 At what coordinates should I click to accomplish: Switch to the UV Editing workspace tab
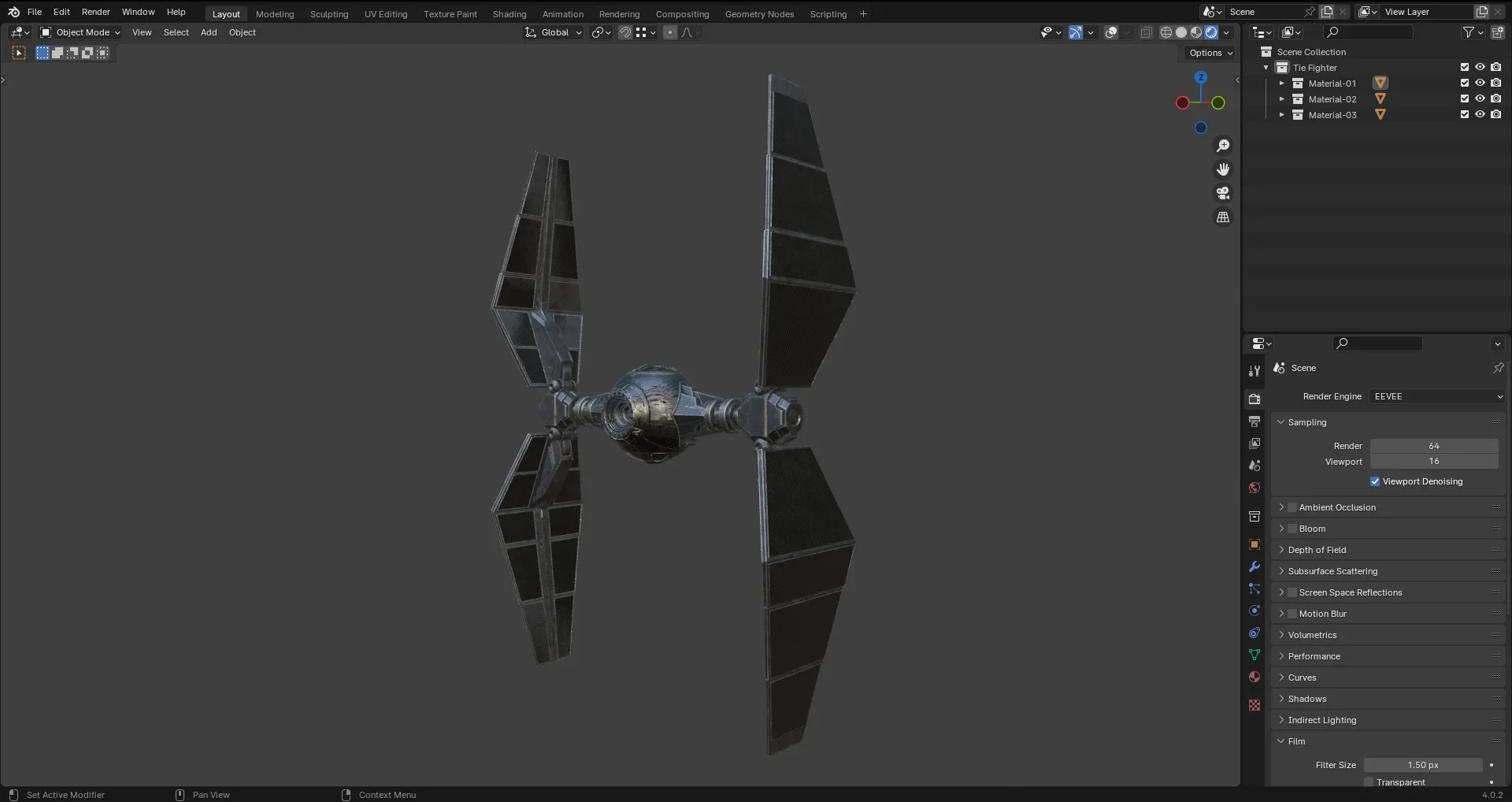tap(386, 14)
